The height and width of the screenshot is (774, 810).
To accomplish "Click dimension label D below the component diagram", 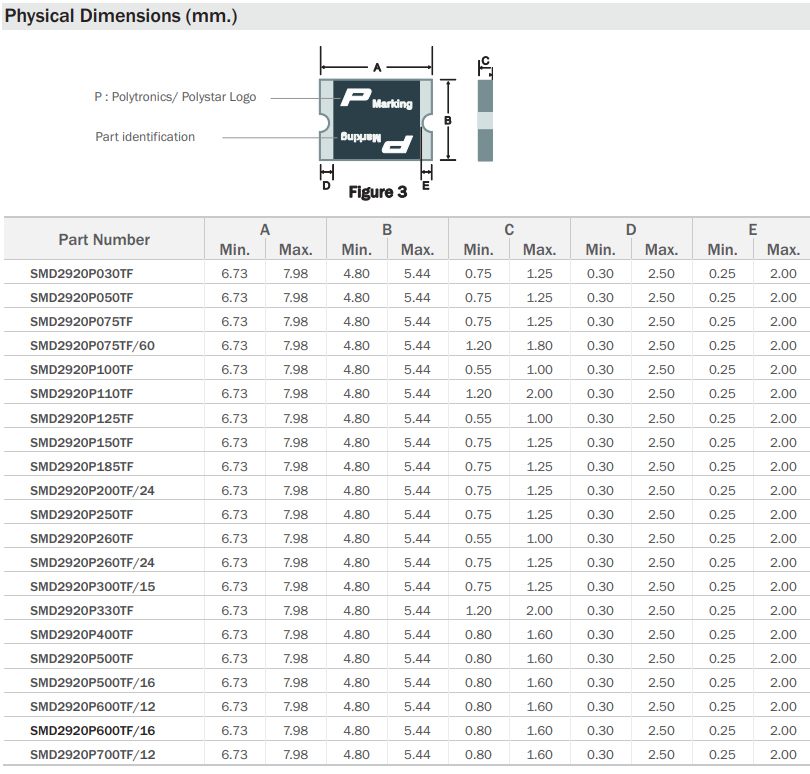I will (326, 185).
